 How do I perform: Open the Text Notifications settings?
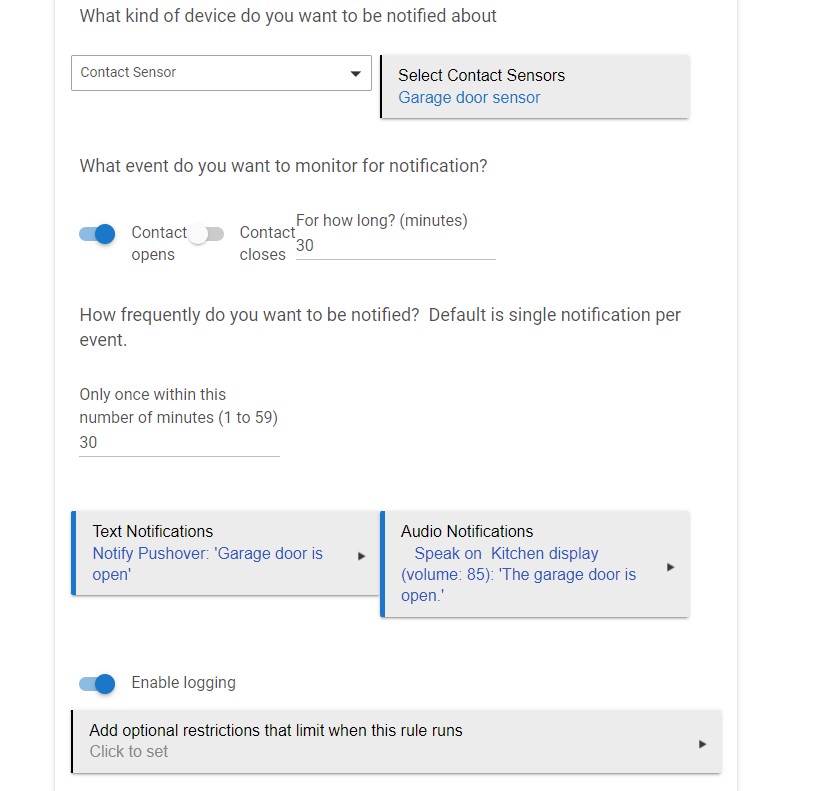(x=225, y=553)
